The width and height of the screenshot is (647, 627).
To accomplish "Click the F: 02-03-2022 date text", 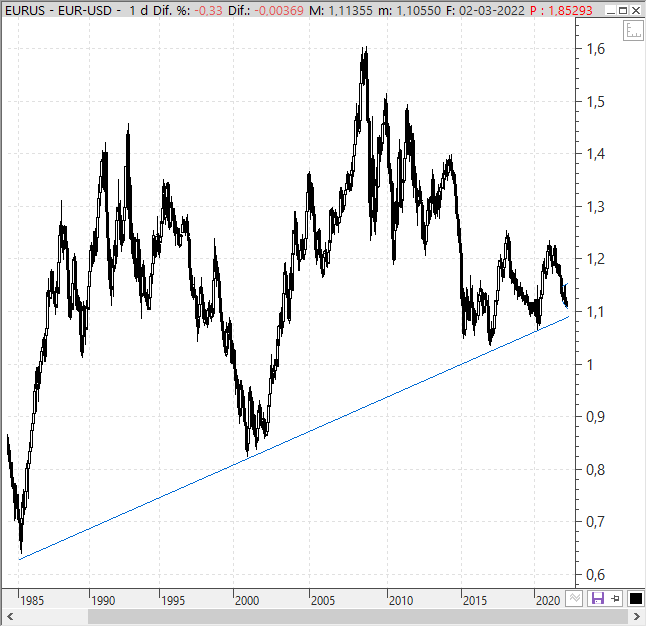I will click(485, 10).
